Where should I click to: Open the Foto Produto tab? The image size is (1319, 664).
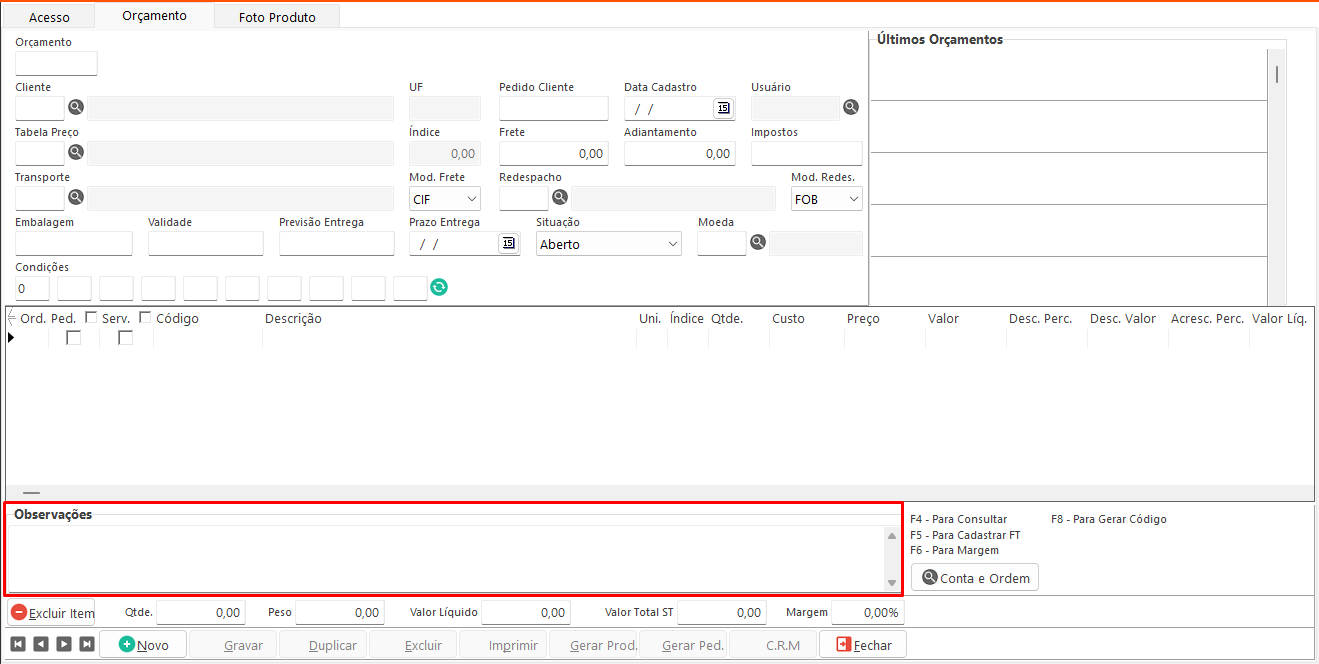[277, 17]
